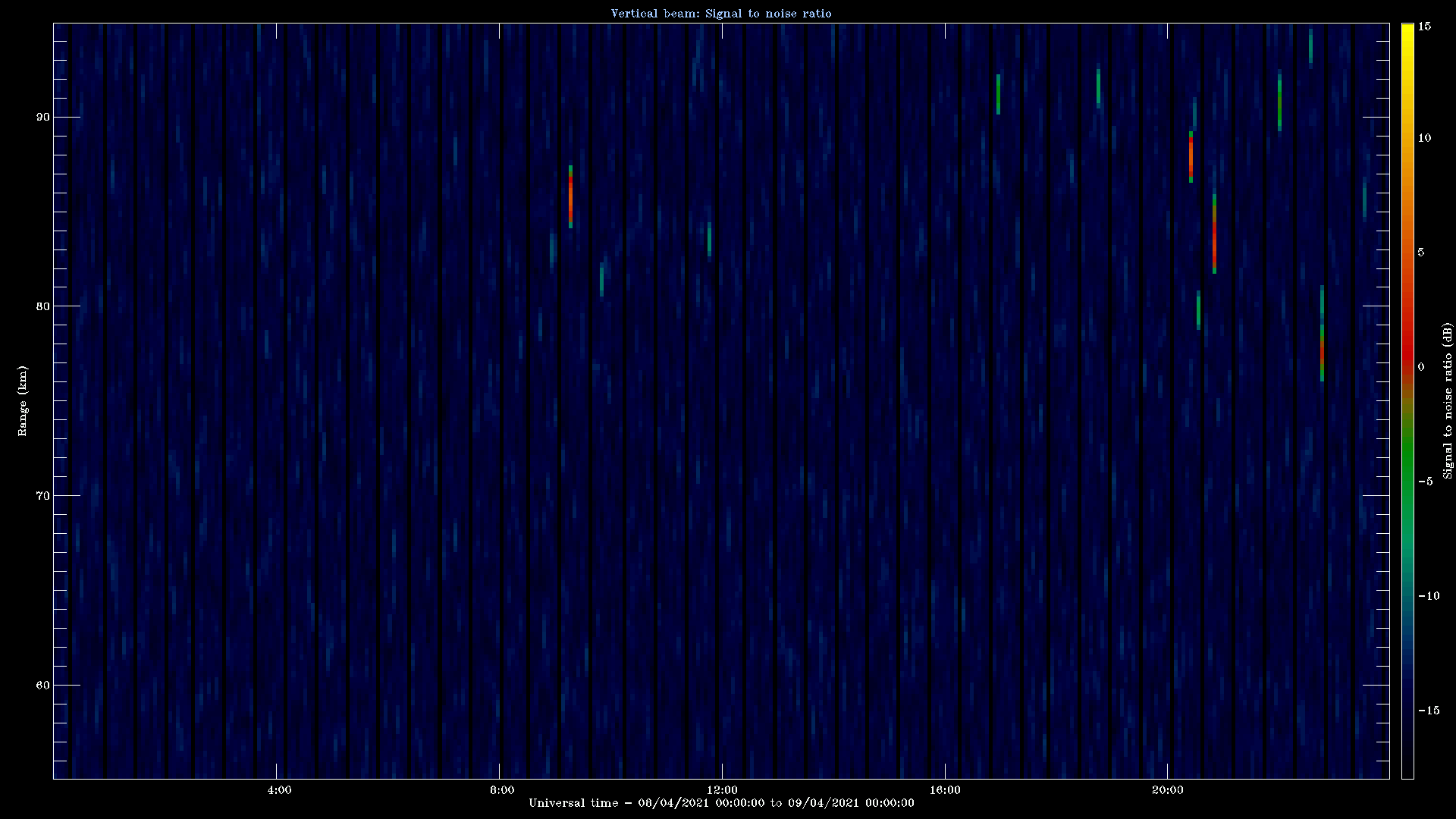Click the '60' range axis label

point(42,686)
